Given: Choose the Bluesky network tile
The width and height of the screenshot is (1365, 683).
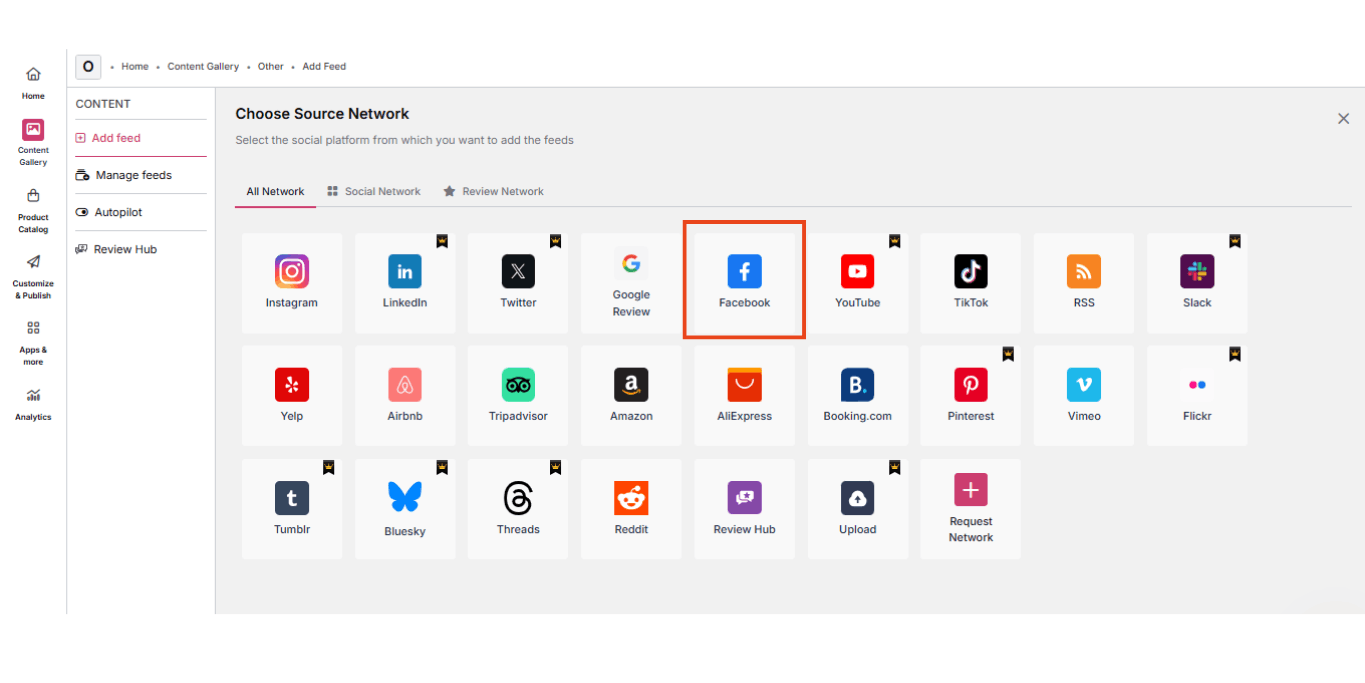Looking at the screenshot, I should 405,509.
